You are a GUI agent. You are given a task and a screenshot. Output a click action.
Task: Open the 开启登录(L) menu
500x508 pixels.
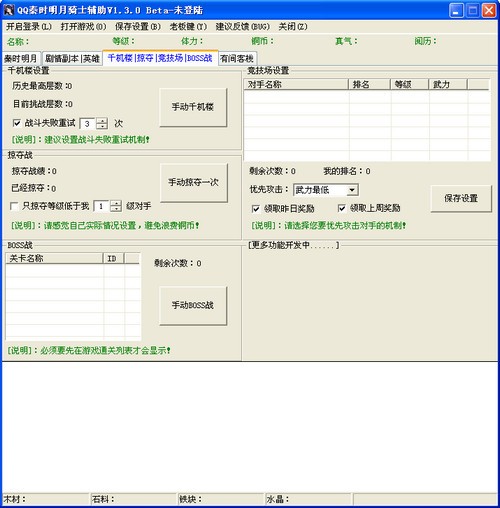(x=29, y=26)
